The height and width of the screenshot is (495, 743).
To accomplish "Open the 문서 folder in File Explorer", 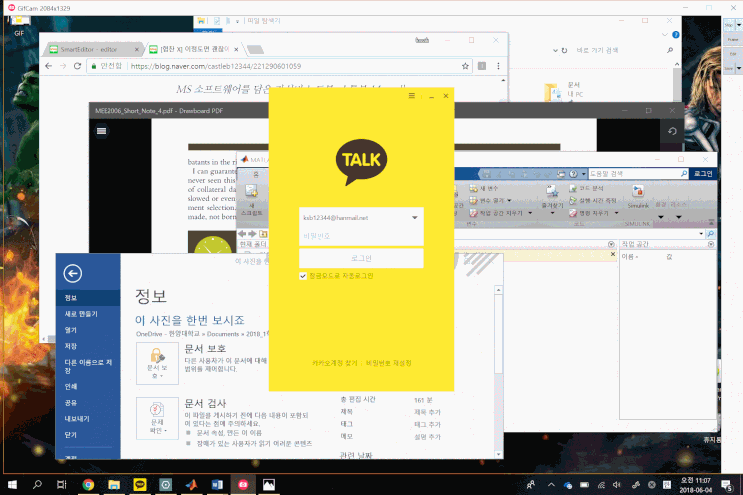I will tap(563, 90).
